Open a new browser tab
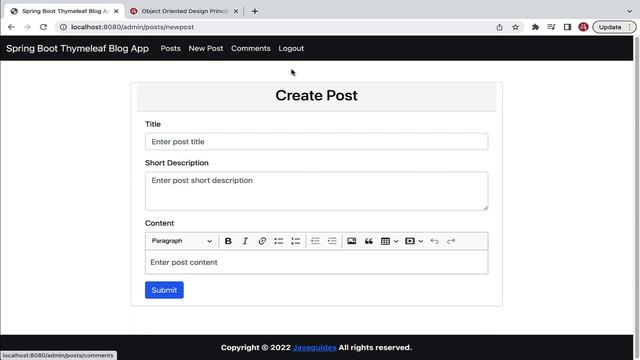The width and height of the screenshot is (640, 360). tap(255, 11)
